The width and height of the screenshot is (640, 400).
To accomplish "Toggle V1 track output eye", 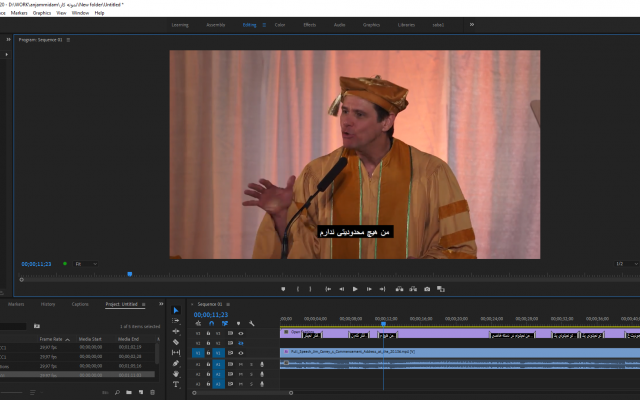I will pos(241,353).
